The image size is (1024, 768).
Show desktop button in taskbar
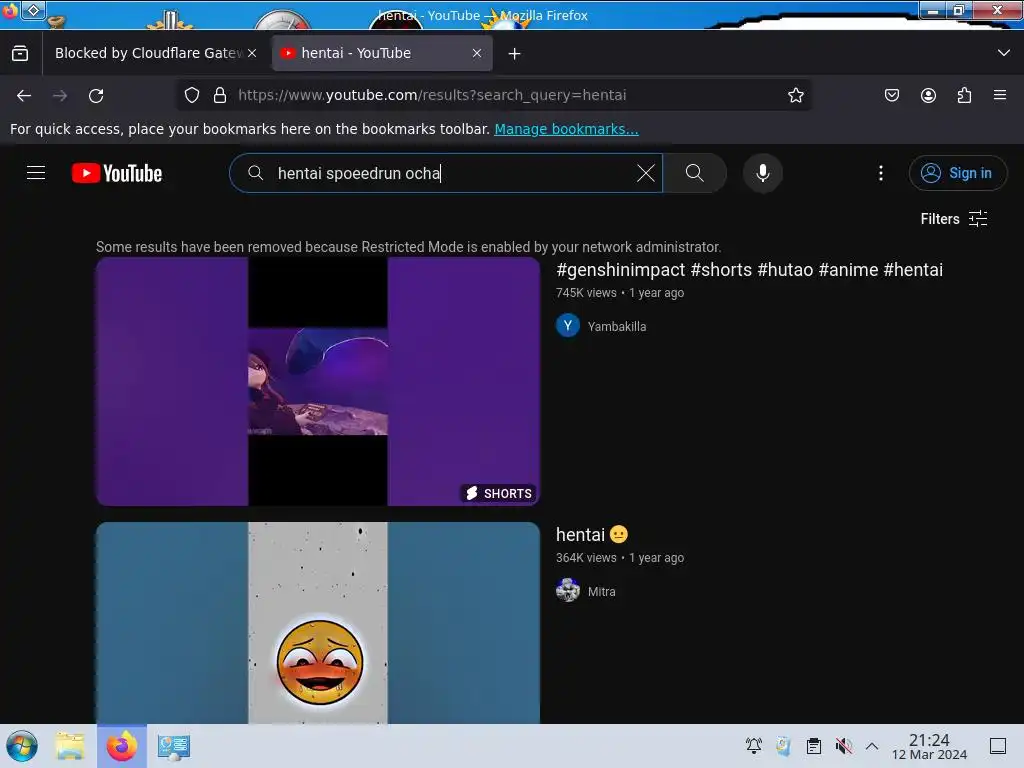(x=998, y=746)
